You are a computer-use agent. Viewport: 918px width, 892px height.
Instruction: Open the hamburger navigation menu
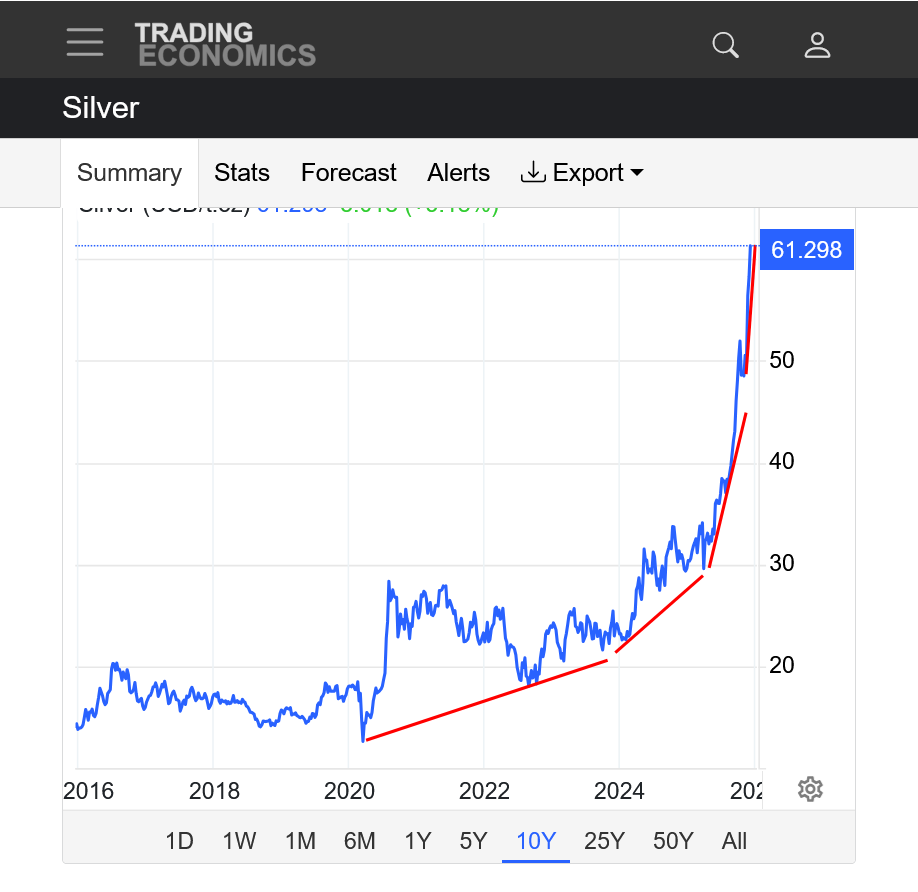pyautogui.click(x=85, y=43)
